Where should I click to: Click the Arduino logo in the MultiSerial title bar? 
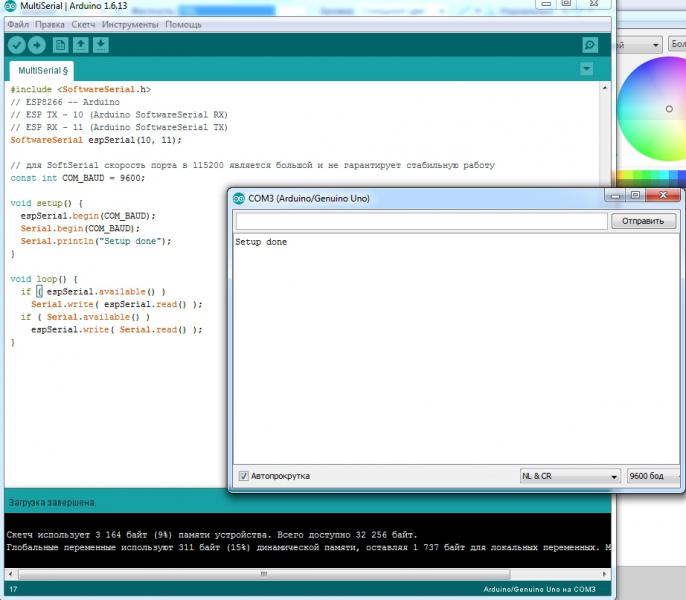[10, 6]
